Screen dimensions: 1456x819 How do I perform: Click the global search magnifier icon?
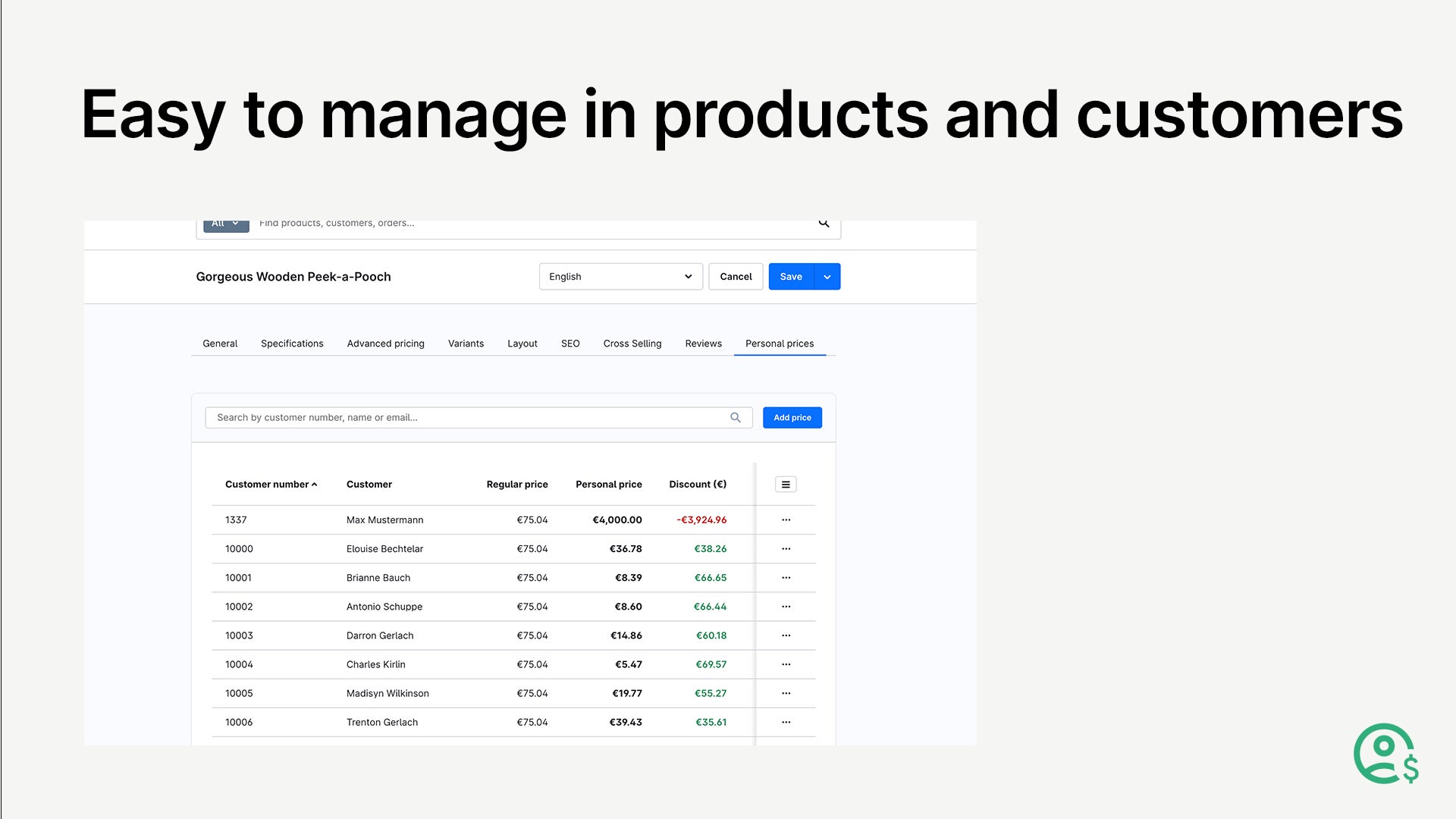(824, 223)
